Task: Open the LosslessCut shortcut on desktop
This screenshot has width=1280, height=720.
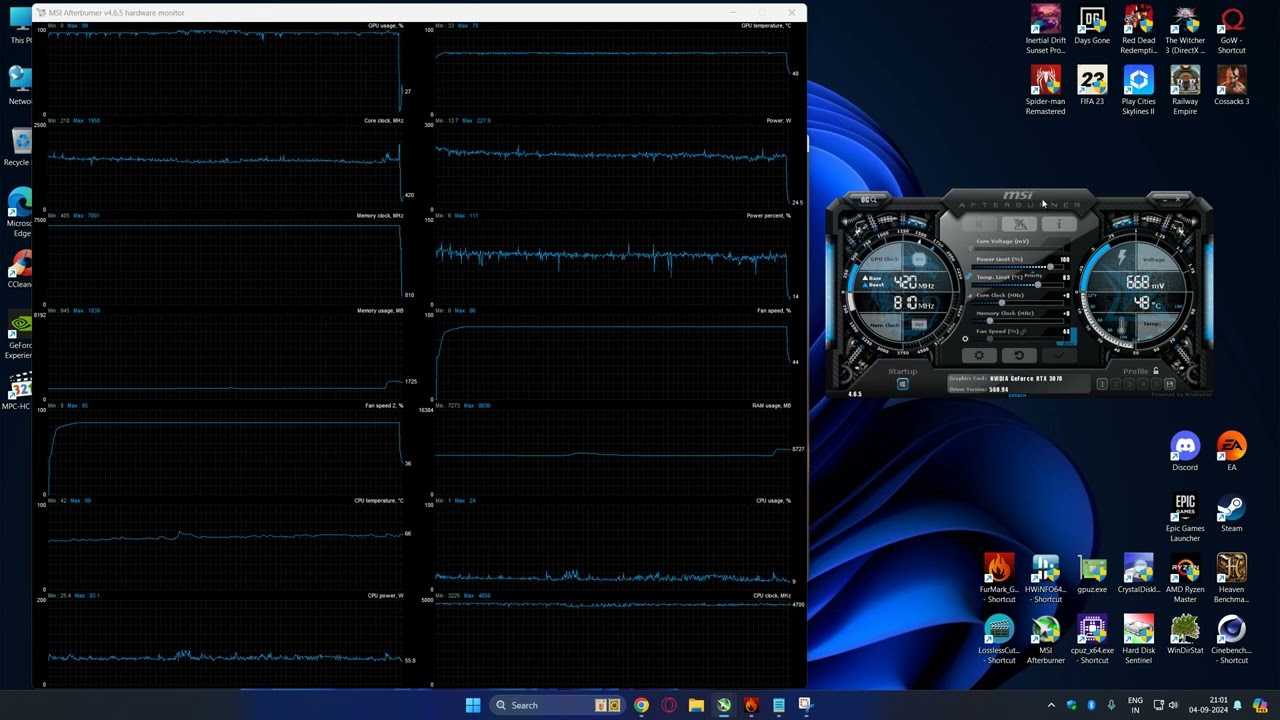Action: coord(998,640)
